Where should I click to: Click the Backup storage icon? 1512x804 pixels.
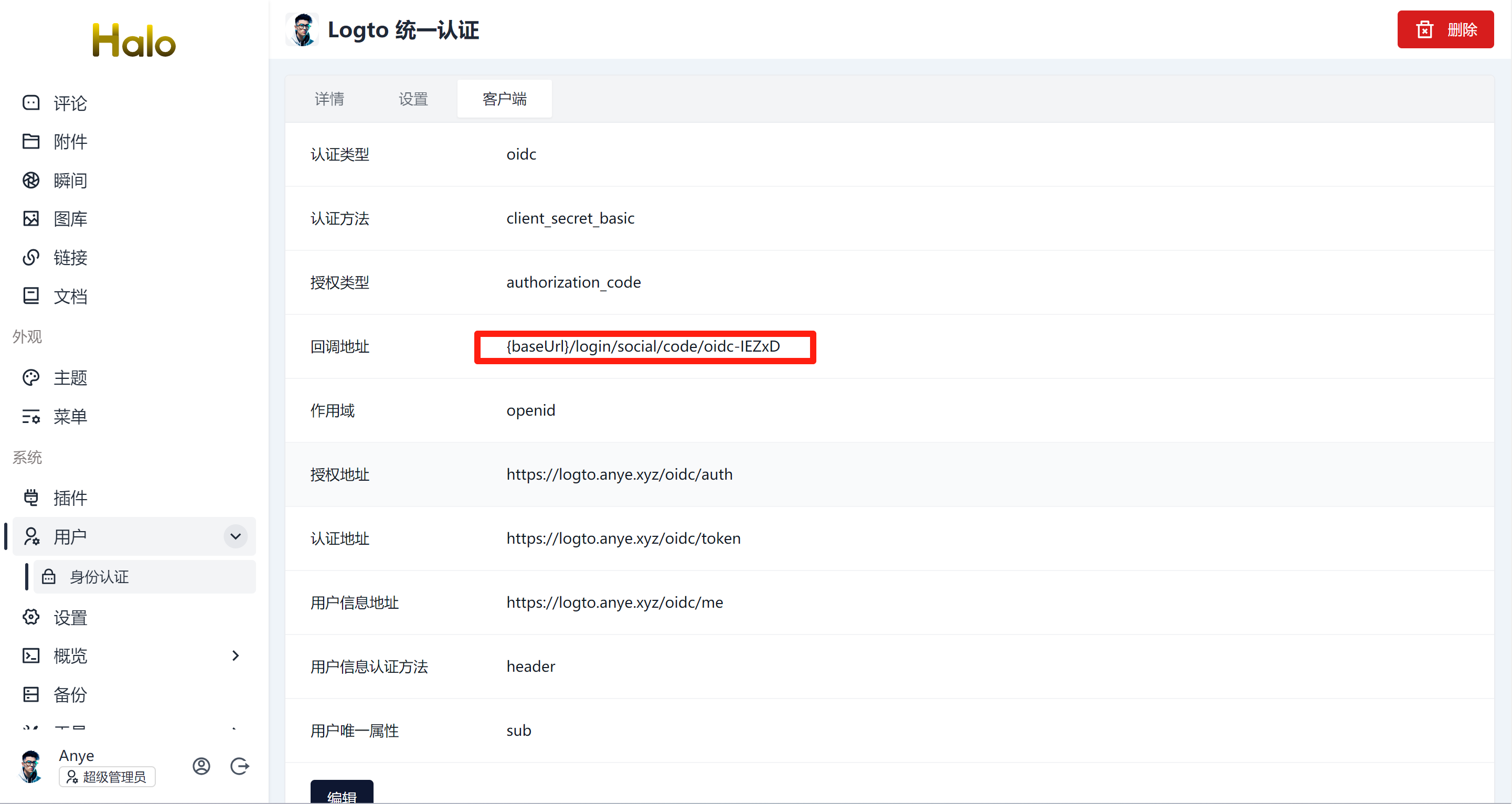pyautogui.click(x=31, y=694)
